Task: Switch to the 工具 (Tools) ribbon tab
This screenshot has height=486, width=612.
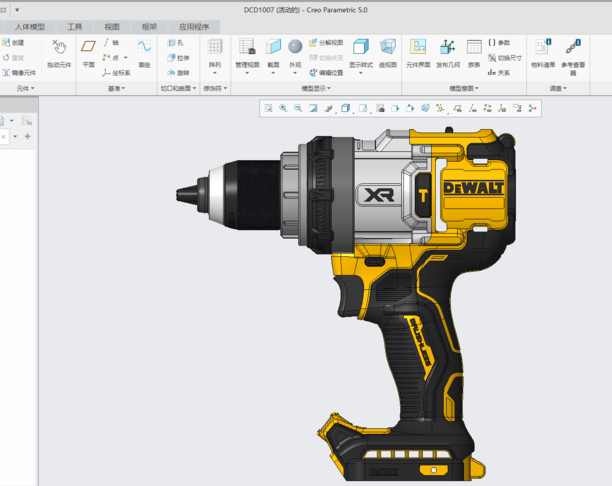Action: [75, 27]
